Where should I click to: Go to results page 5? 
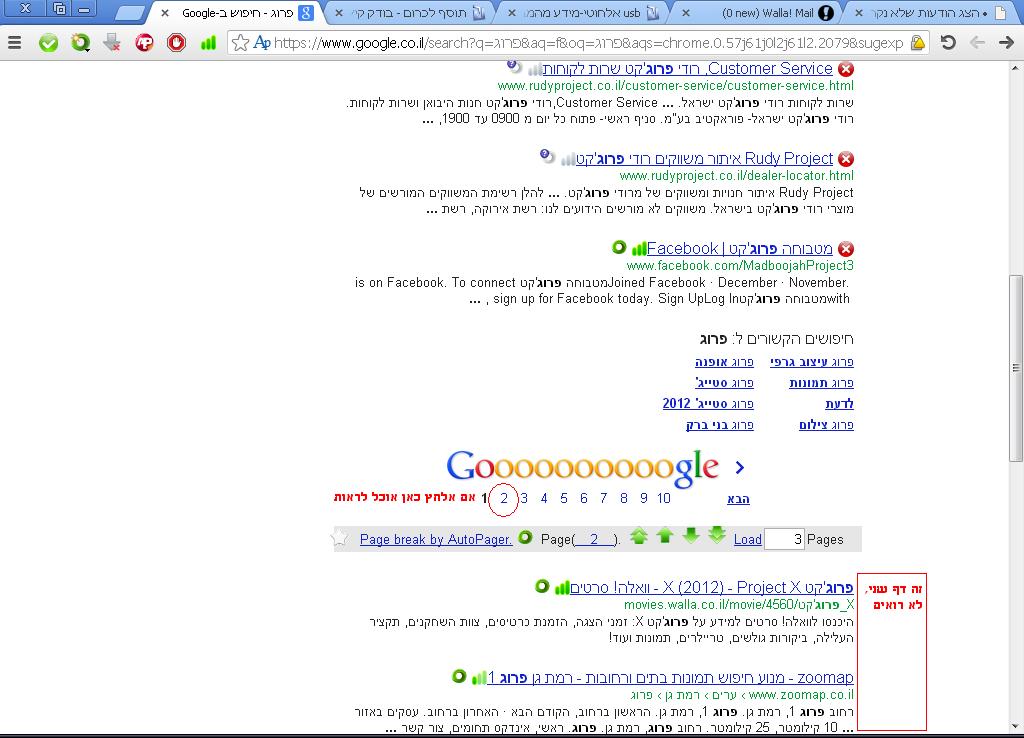pos(564,498)
